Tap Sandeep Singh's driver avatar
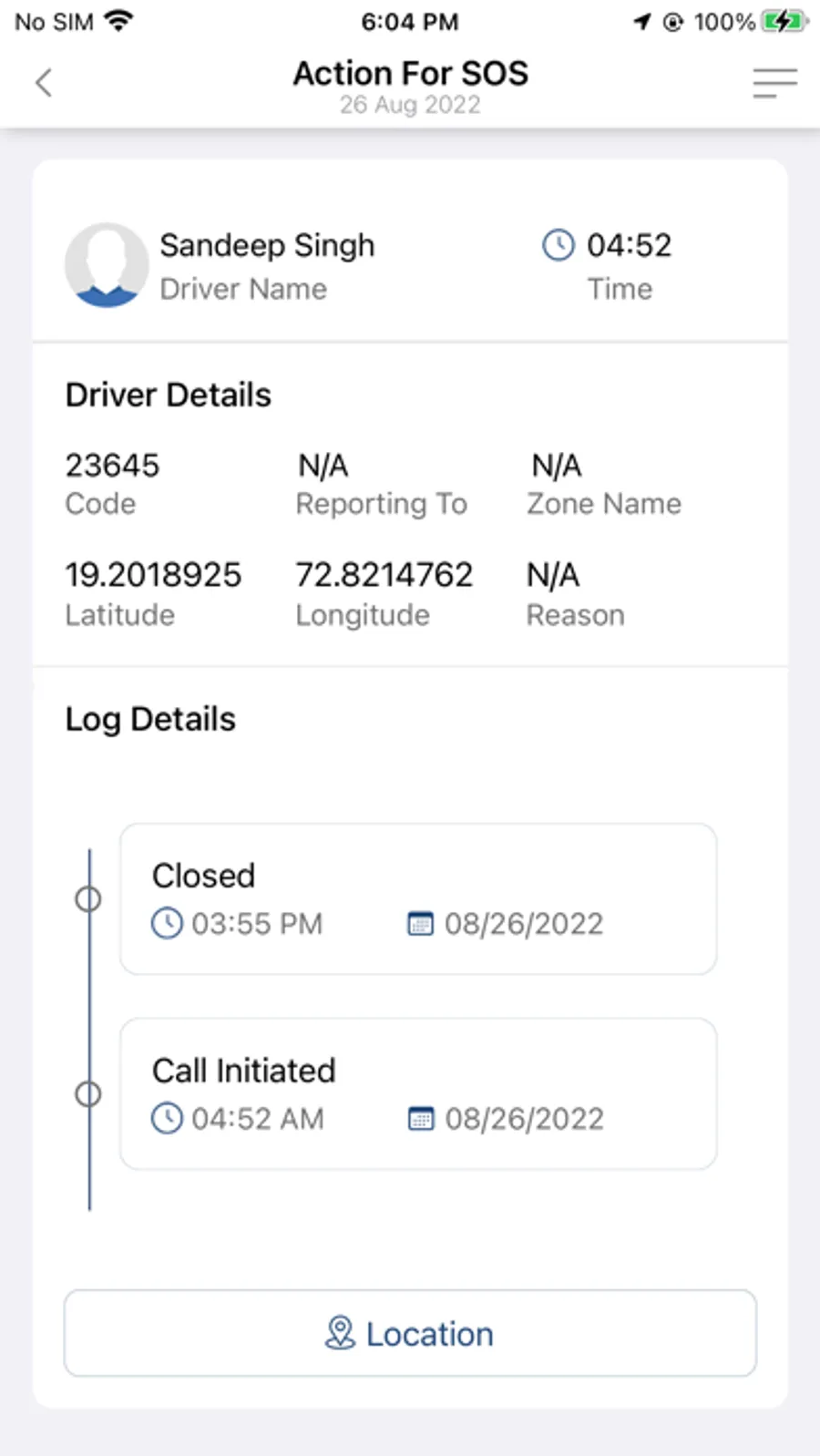Viewport: 820px width, 1456px height. coord(107,265)
